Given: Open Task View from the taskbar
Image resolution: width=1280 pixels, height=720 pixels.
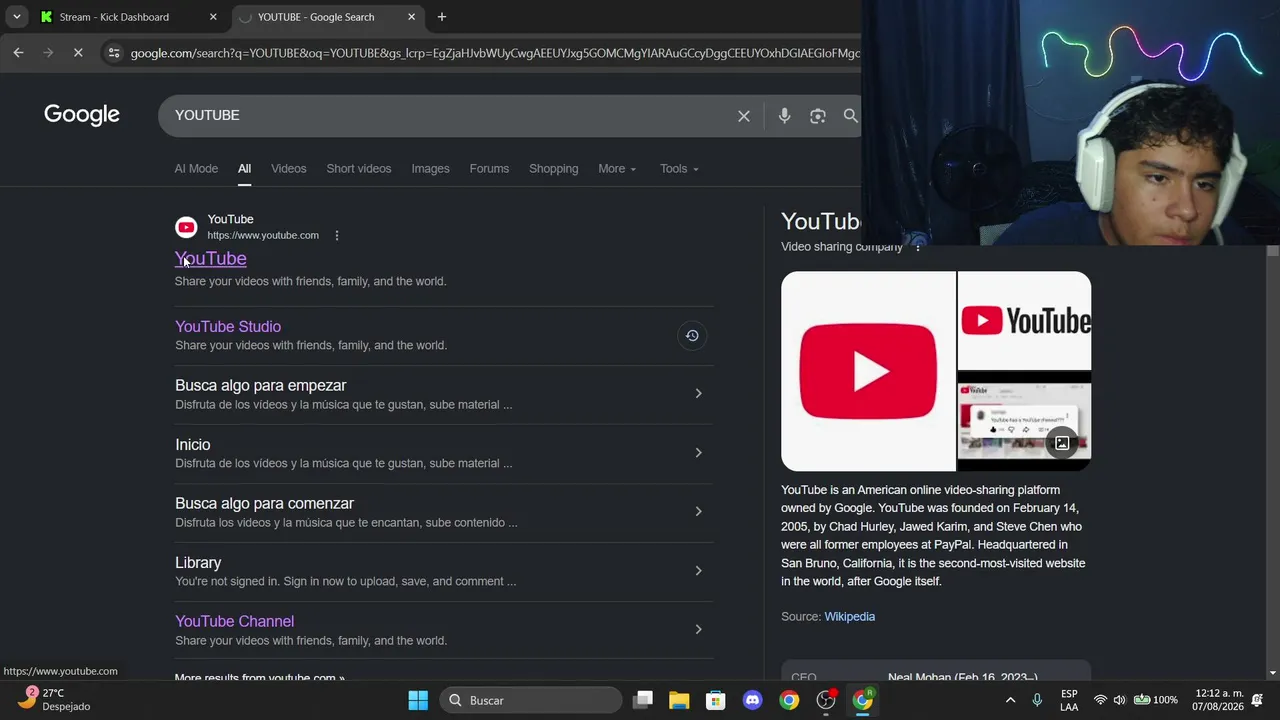Looking at the screenshot, I should tap(643, 700).
